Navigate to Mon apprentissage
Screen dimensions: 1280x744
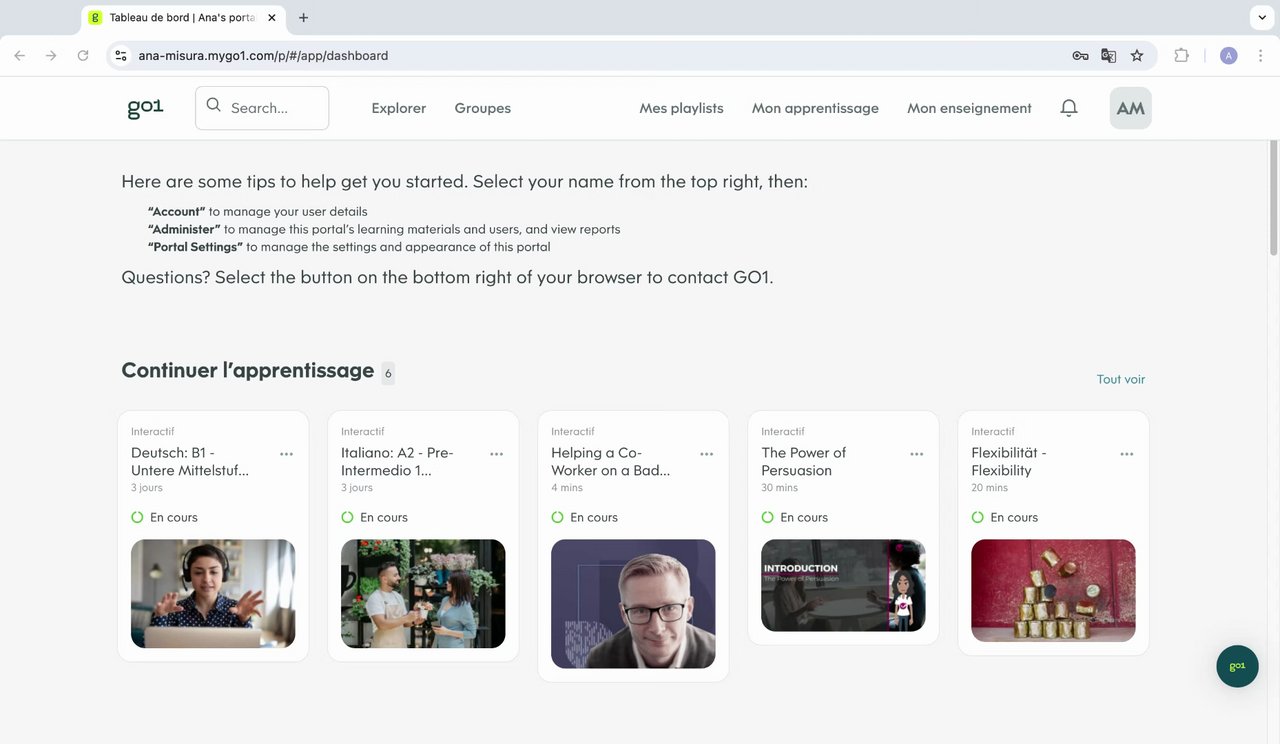(815, 108)
